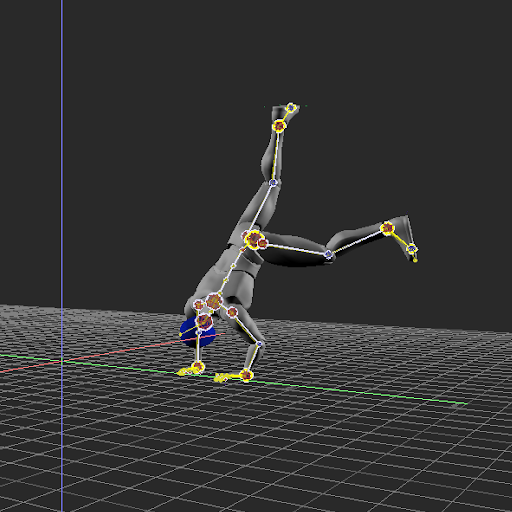Click the neck joint above the blue head

pos(204,321)
